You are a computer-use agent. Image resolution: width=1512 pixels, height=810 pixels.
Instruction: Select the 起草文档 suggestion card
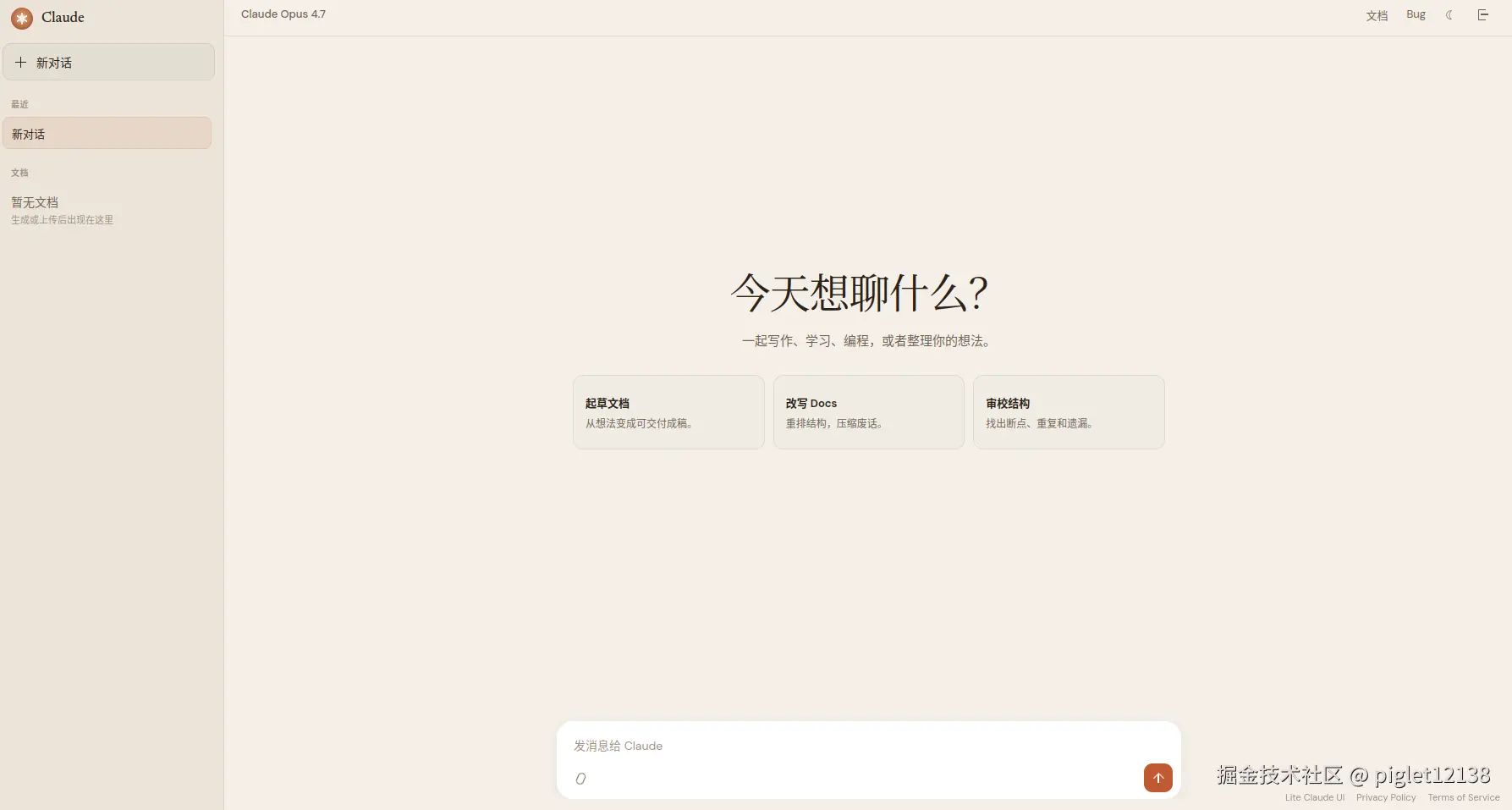668,412
